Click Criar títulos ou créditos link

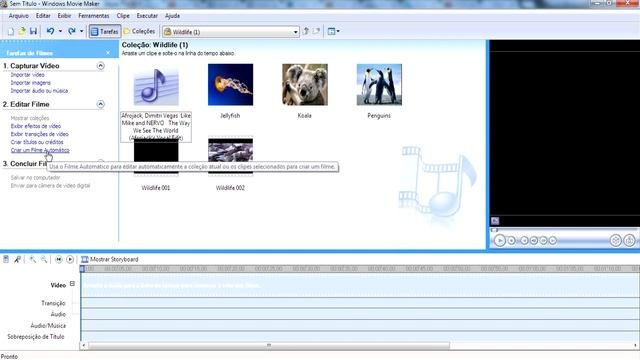(x=37, y=142)
